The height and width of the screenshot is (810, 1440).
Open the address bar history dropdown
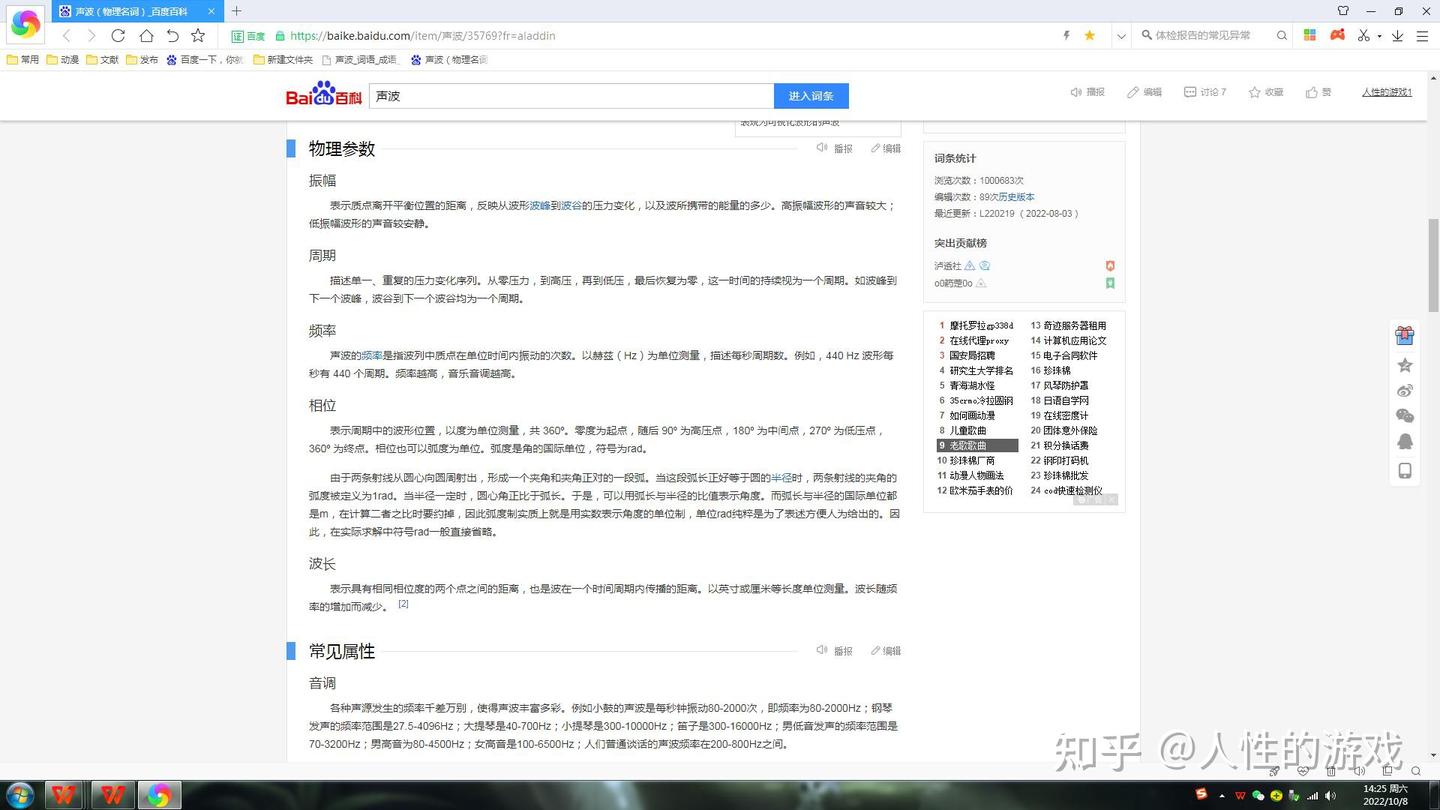click(1121, 35)
